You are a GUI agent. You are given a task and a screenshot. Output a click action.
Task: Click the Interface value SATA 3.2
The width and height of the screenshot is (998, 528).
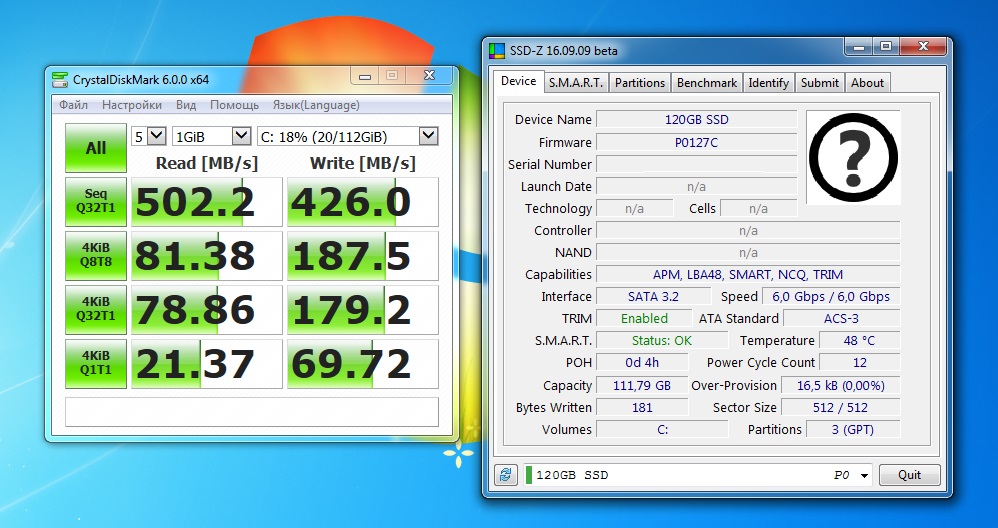[x=653, y=296]
